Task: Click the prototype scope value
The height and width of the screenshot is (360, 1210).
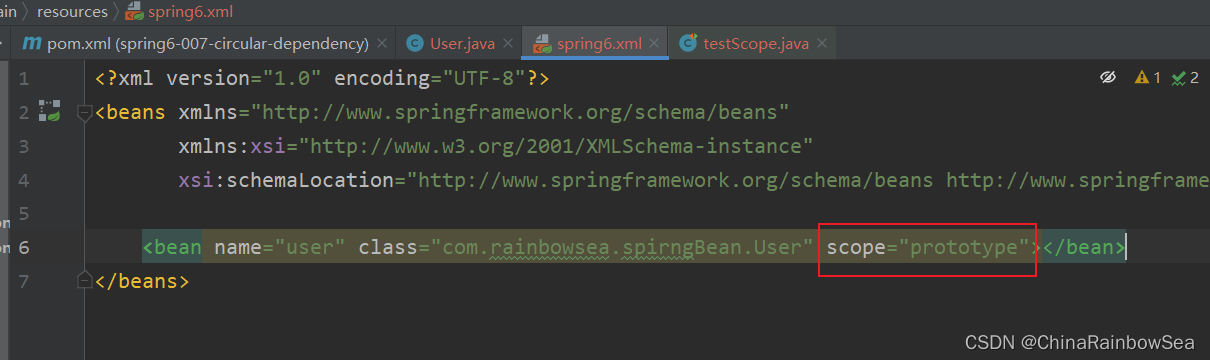Action: tap(968, 246)
